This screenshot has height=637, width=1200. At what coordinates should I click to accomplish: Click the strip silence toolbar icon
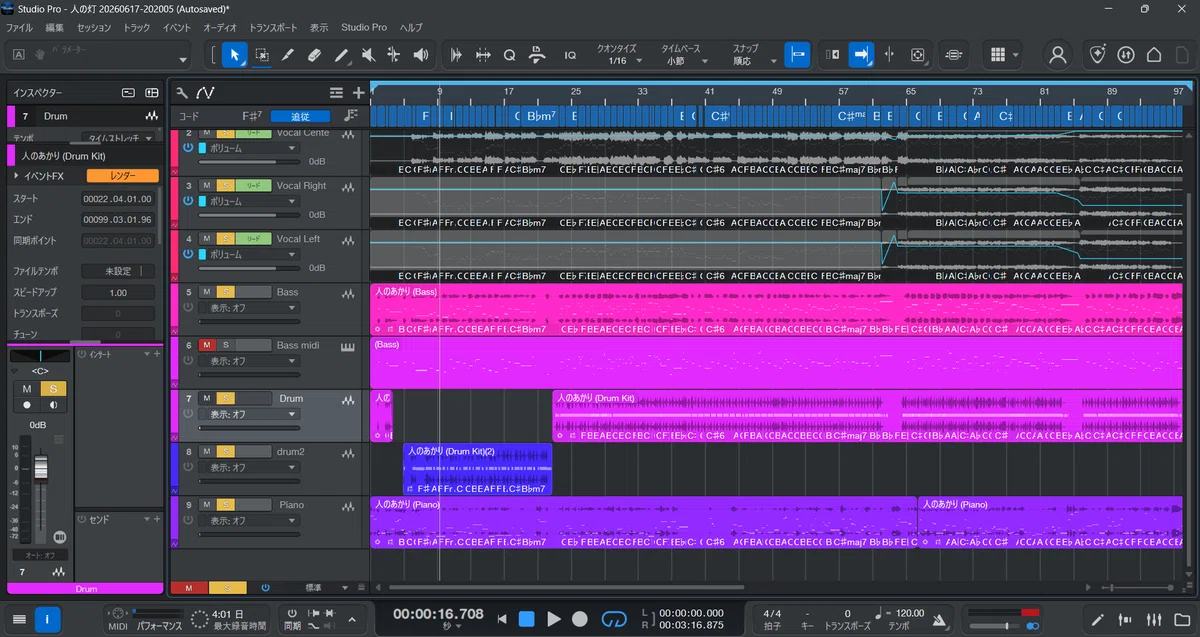(483, 55)
